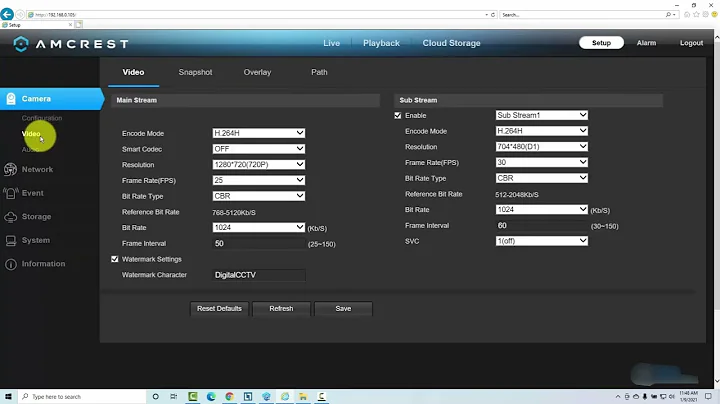Open Main Stream Resolution dropdown
Image resolution: width=720 pixels, height=404 pixels.
pos(259,164)
